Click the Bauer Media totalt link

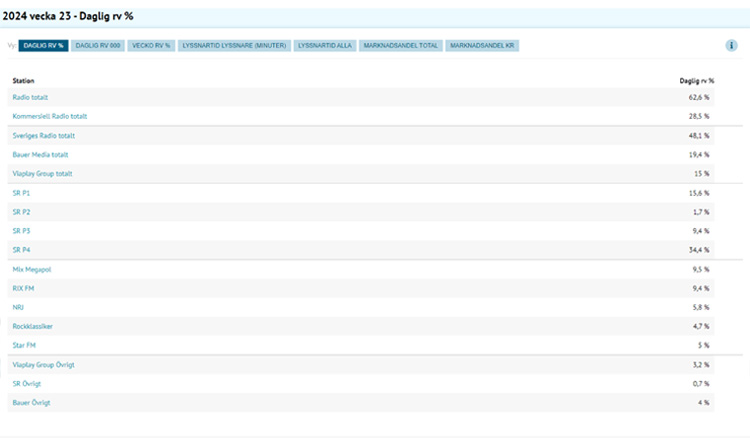click(x=40, y=154)
